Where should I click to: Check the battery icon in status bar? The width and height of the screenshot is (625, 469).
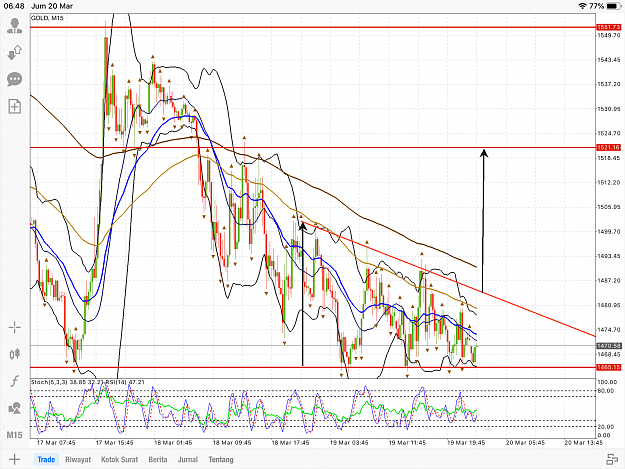coord(613,6)
